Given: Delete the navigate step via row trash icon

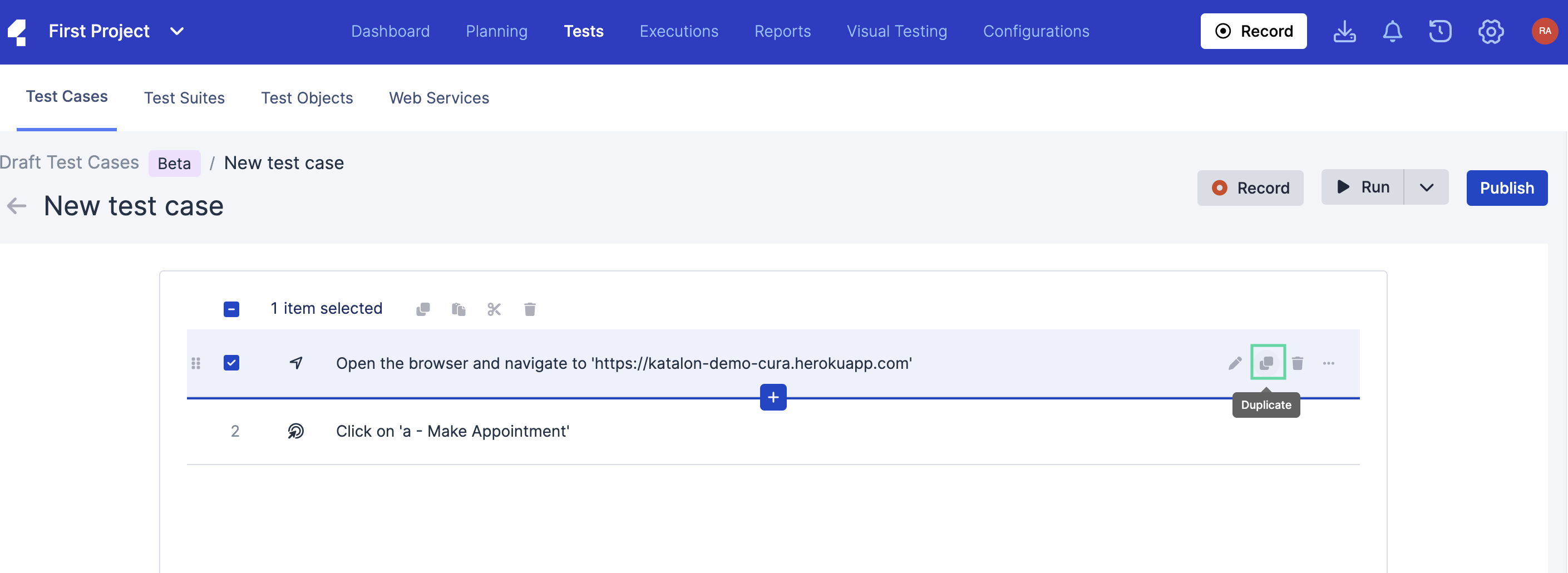Looking at the screenshot, I should tap(1297, 363).
